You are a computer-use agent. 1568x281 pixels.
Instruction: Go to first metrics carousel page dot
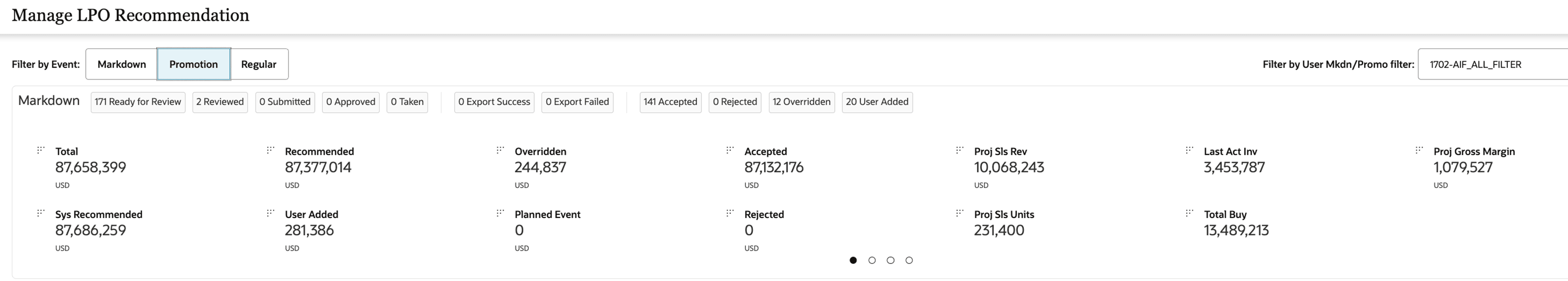[853, 260]
